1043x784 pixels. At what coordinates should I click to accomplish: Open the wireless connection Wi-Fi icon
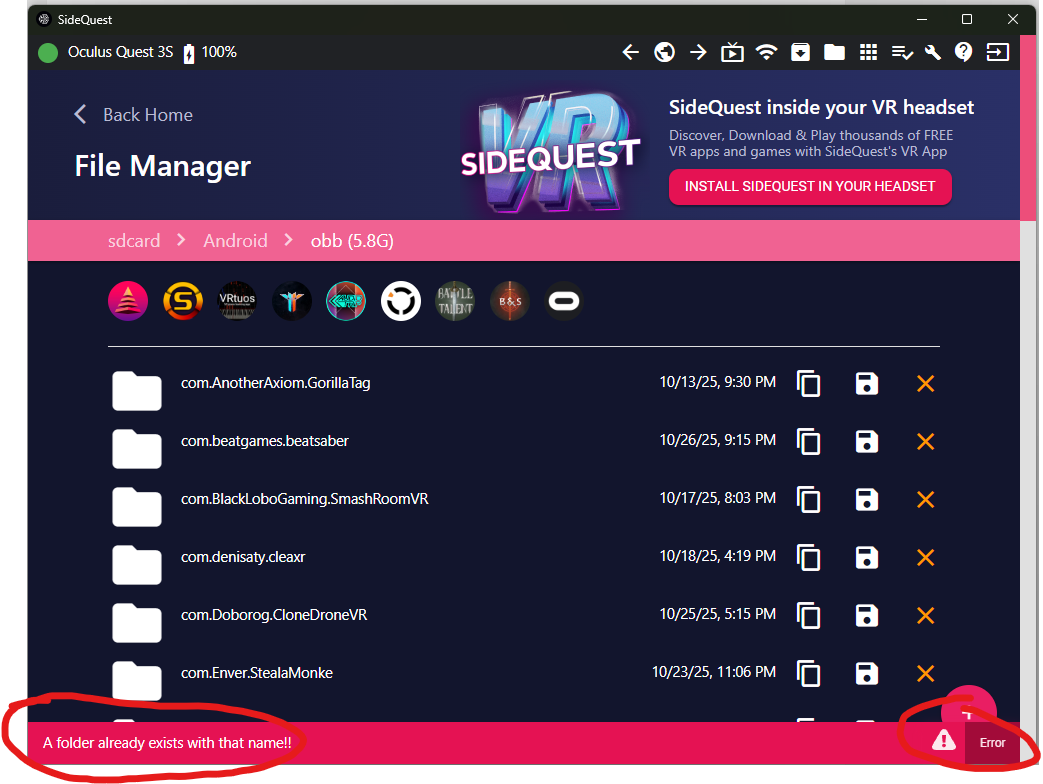pyautogui.click(x=766, y=52)
